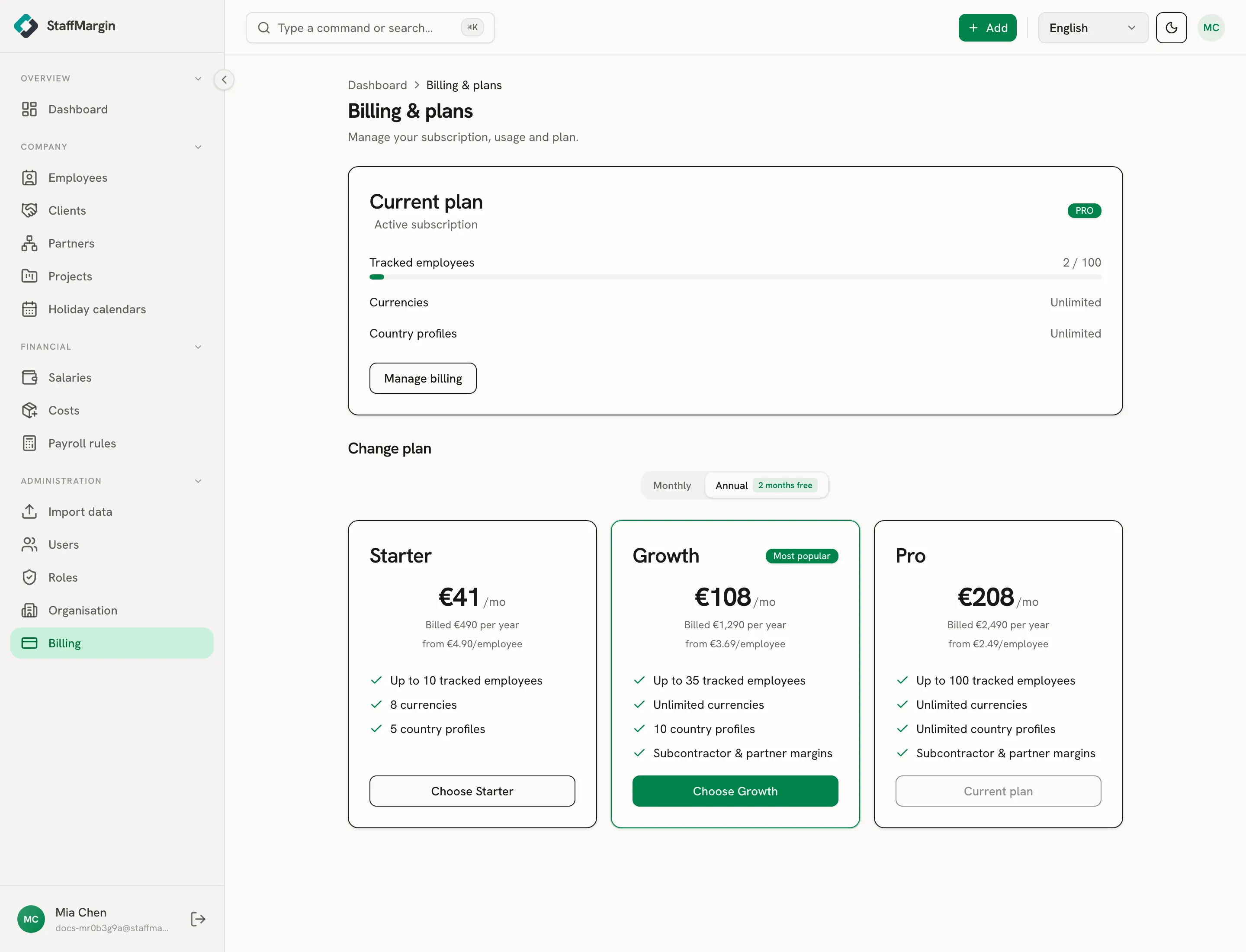Open the Payroll rules page
The height and width of the screenshot is (952, 1246).
[x=112, y=443]
